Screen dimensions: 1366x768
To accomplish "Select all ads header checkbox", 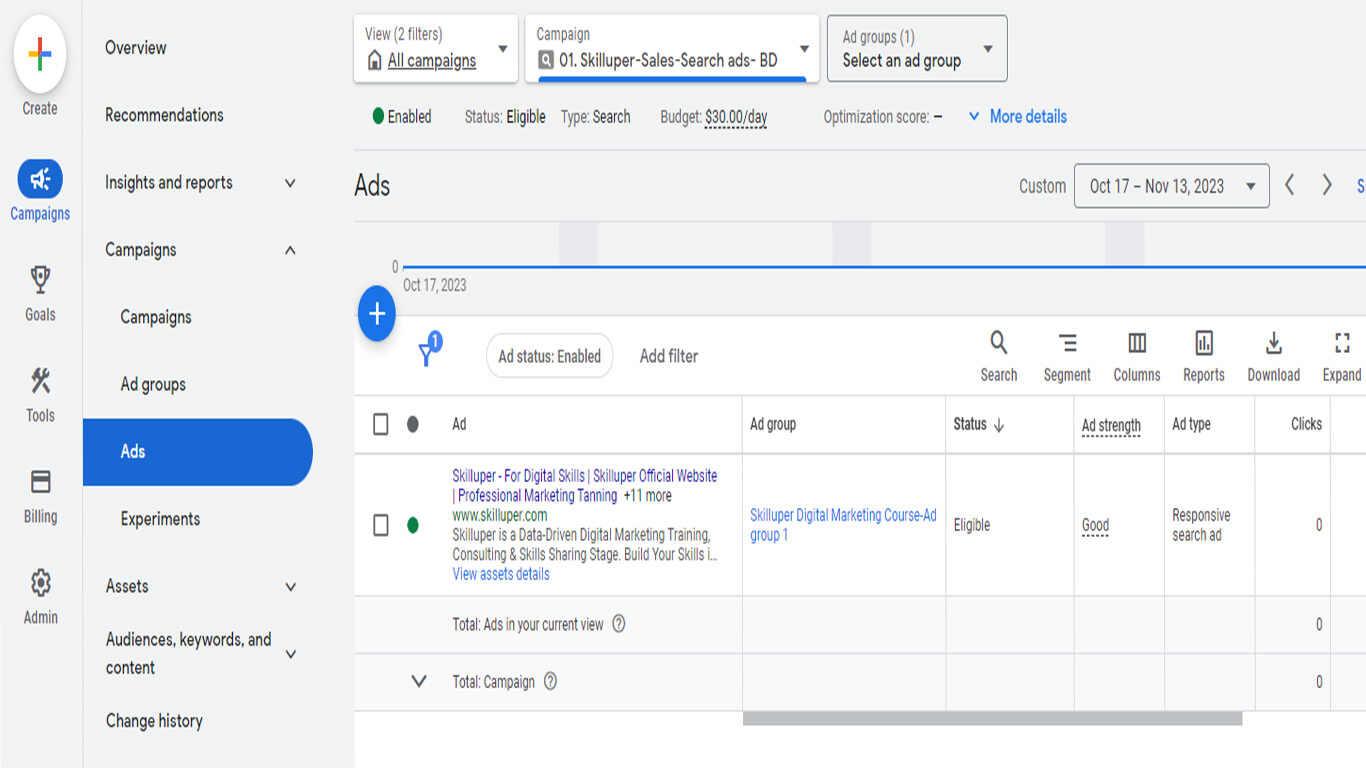I will [381, 424].
